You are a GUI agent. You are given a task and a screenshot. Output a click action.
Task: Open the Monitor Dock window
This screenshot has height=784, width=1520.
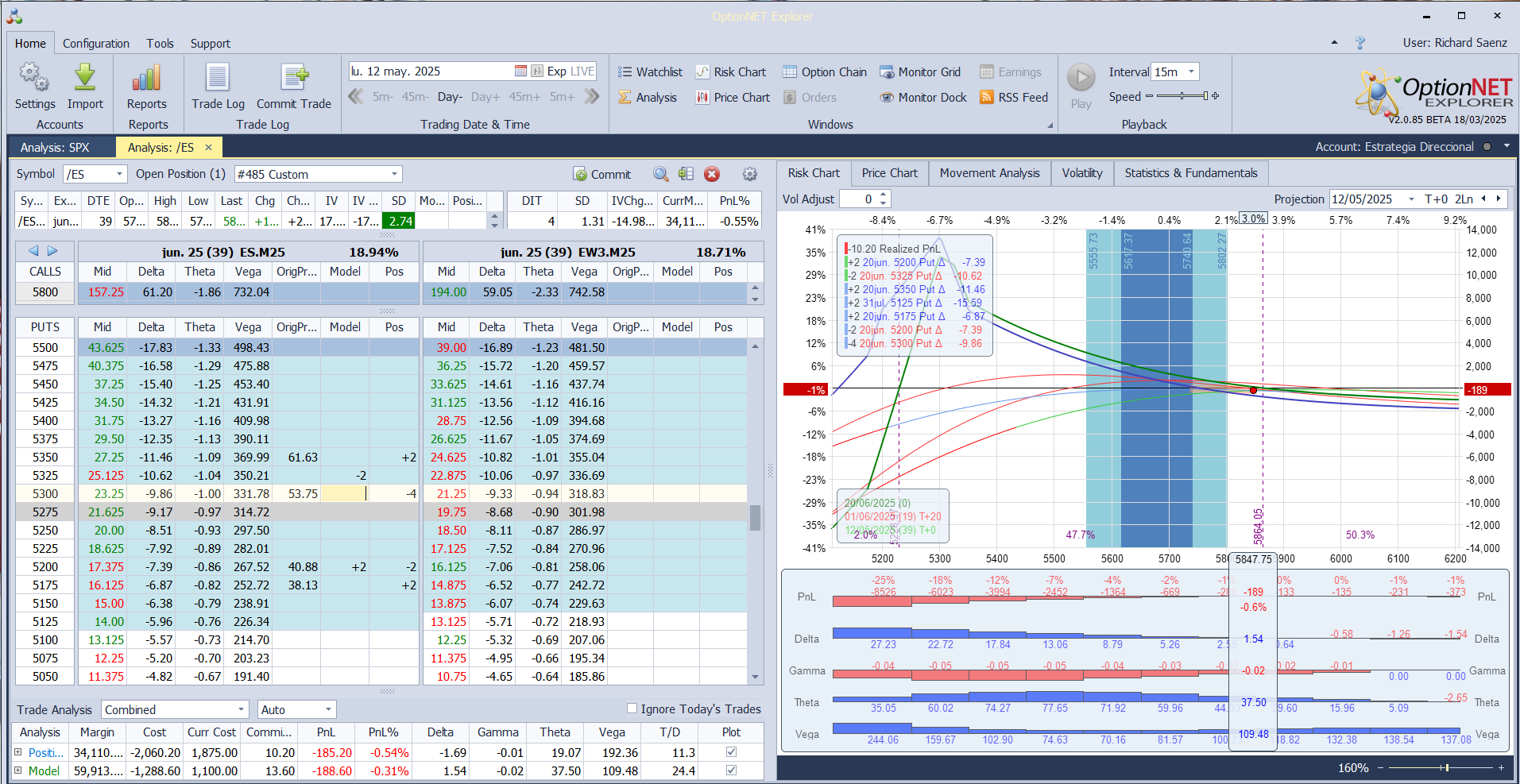(923, 98)
